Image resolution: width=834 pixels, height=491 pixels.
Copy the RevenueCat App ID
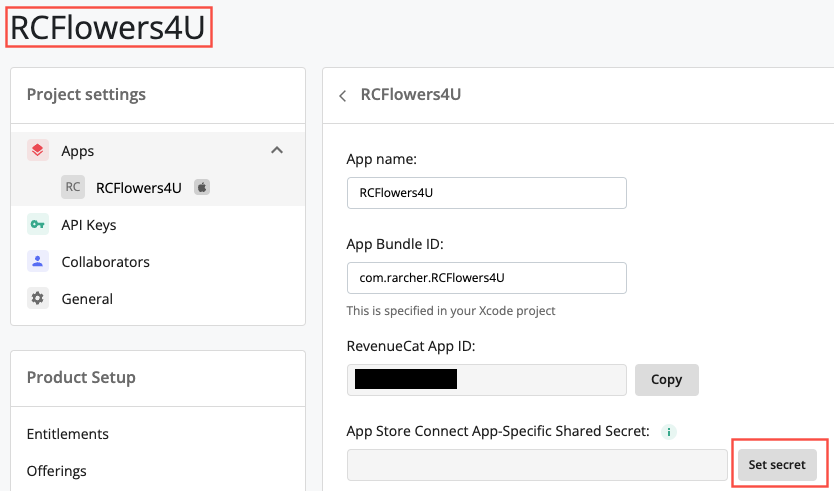point(666,380)
